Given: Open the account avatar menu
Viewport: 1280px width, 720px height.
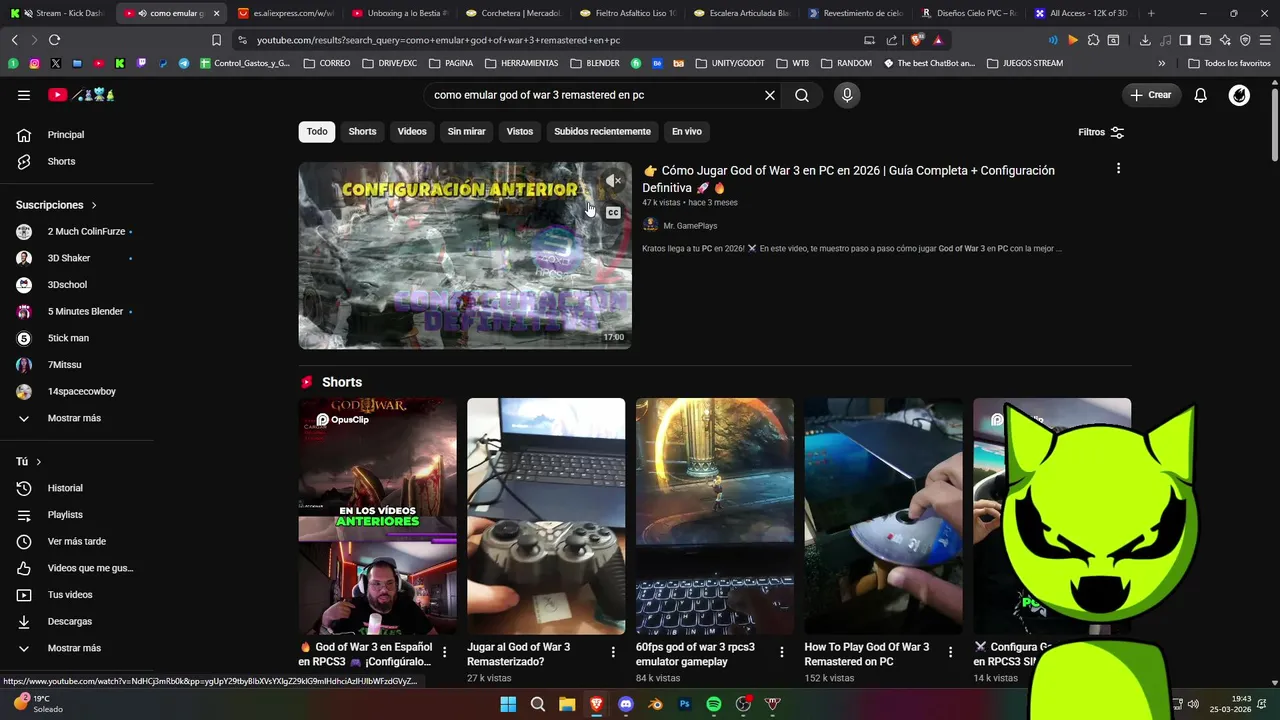Looking at the screenshot, I should point(1239,95).
